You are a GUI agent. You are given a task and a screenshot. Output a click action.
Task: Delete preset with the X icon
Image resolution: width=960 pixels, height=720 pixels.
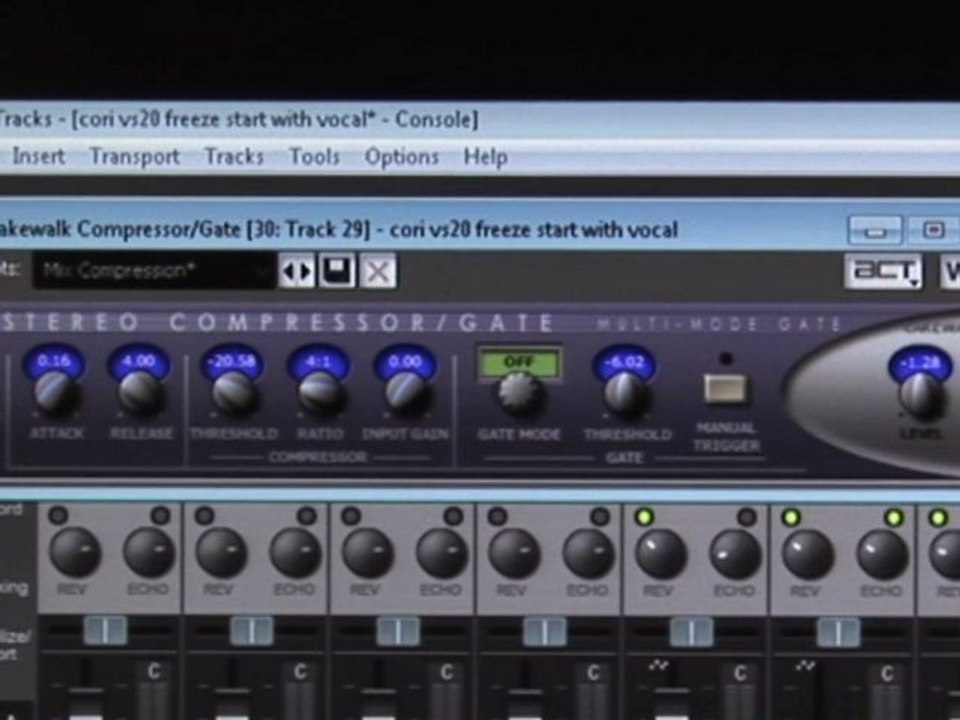(x=378, y=271)
